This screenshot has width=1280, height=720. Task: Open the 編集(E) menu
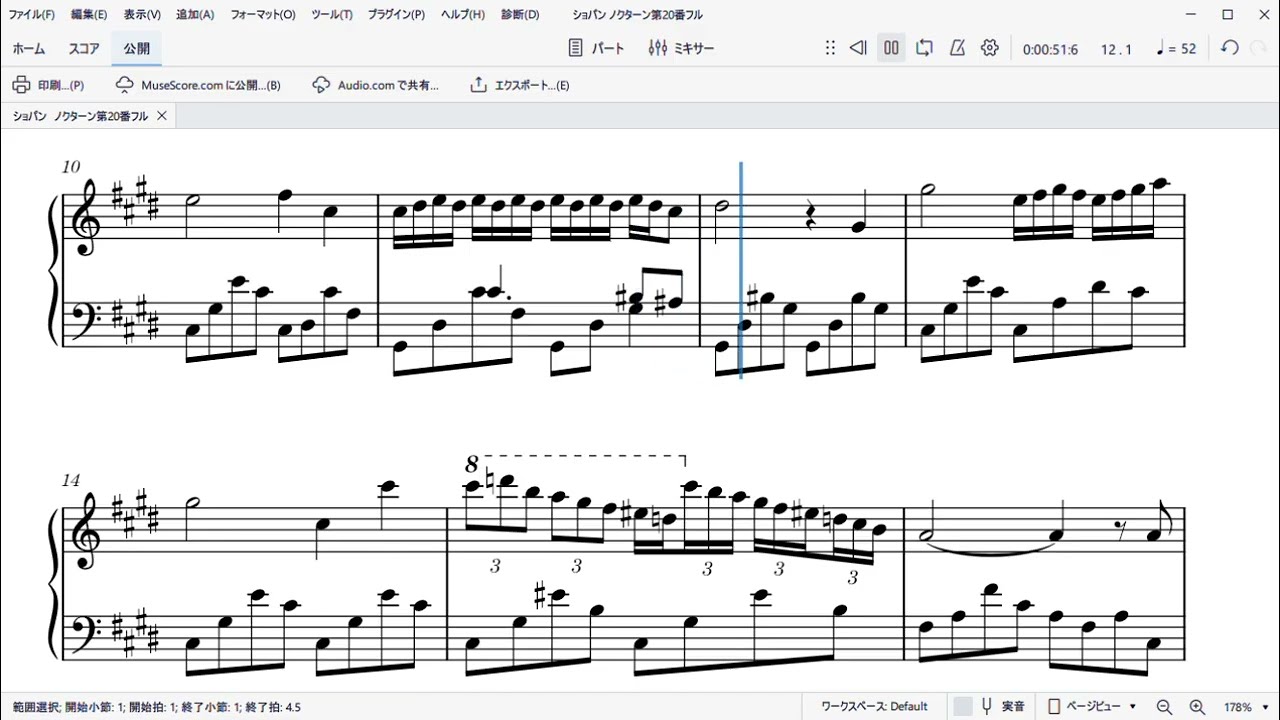coord(89,15)
